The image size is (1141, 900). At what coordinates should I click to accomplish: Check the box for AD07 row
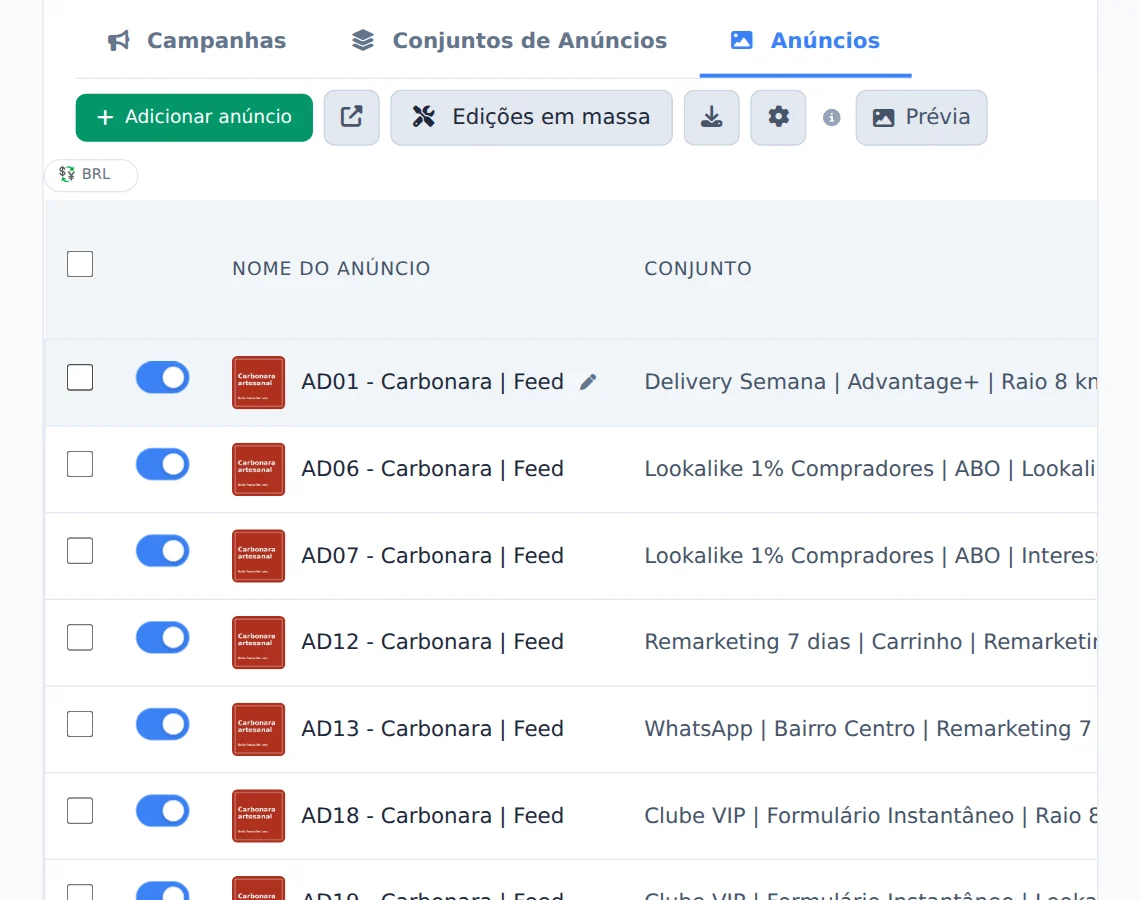tap(80, 551)
